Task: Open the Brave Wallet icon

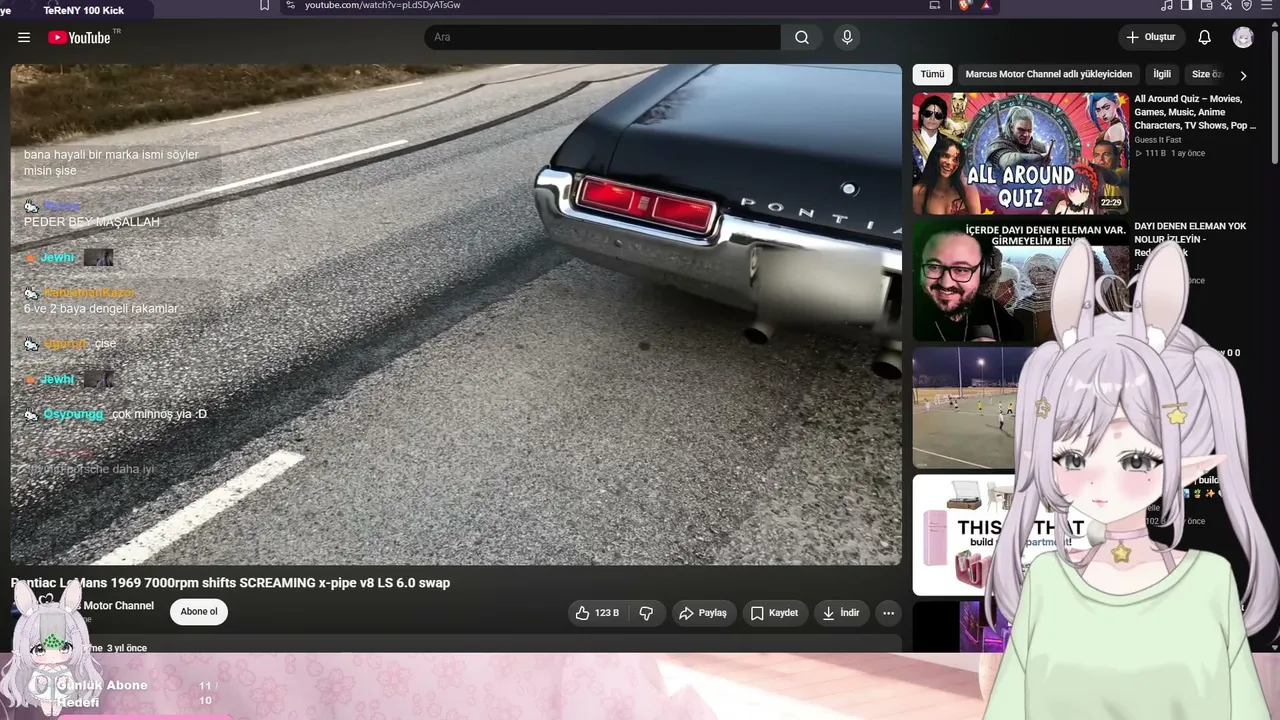Action: pyautogui.click(x=1207, y=5)
